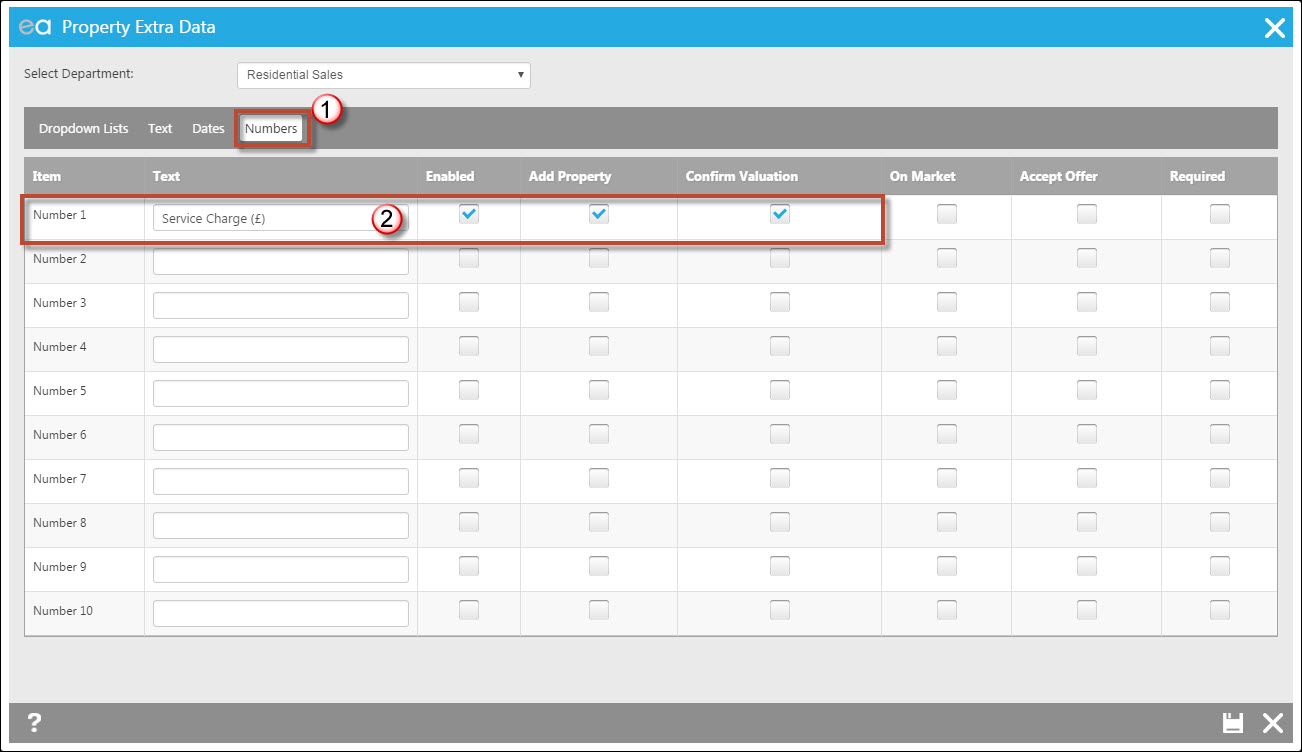Click the Number 7 text field

point(281,482)
